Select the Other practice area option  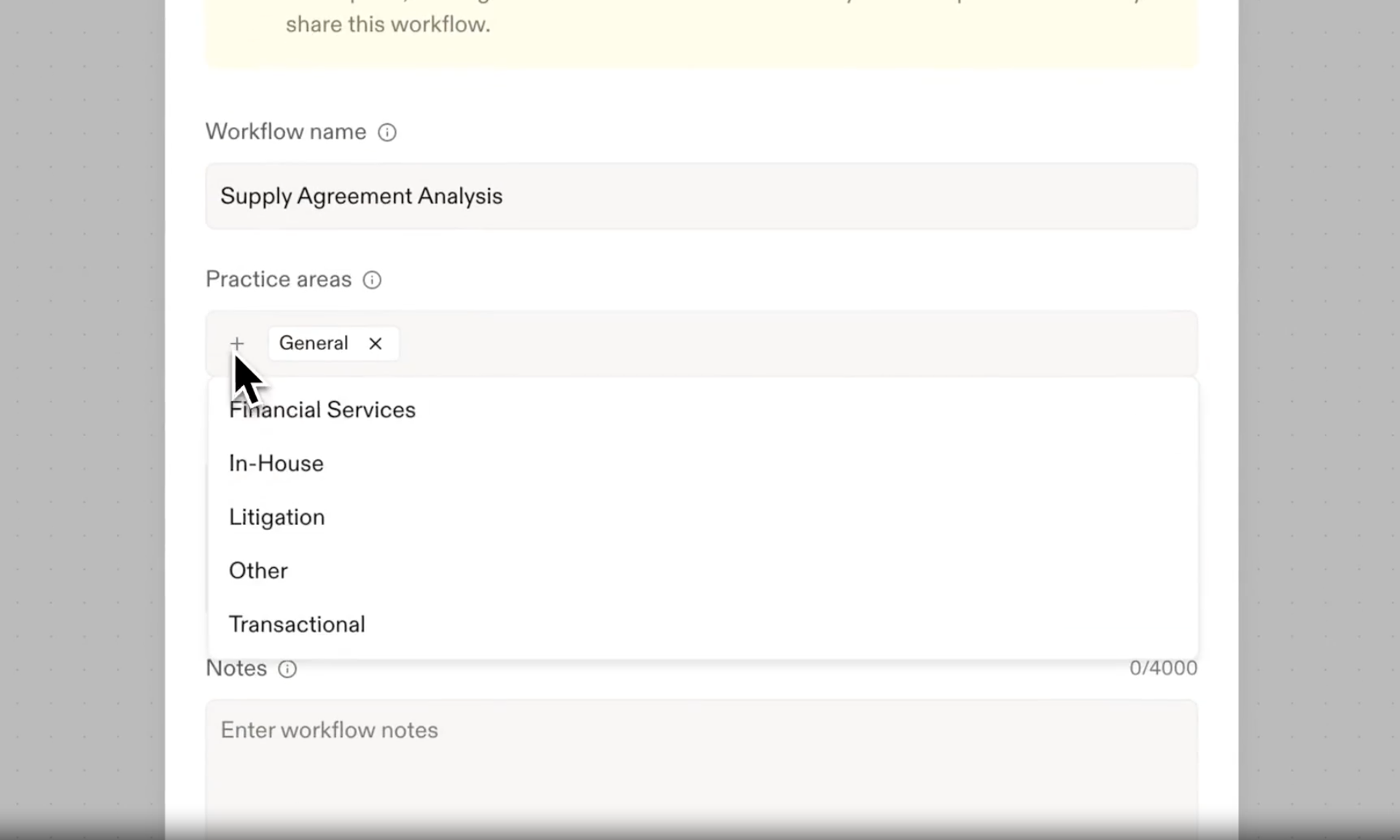pos(258,571)
